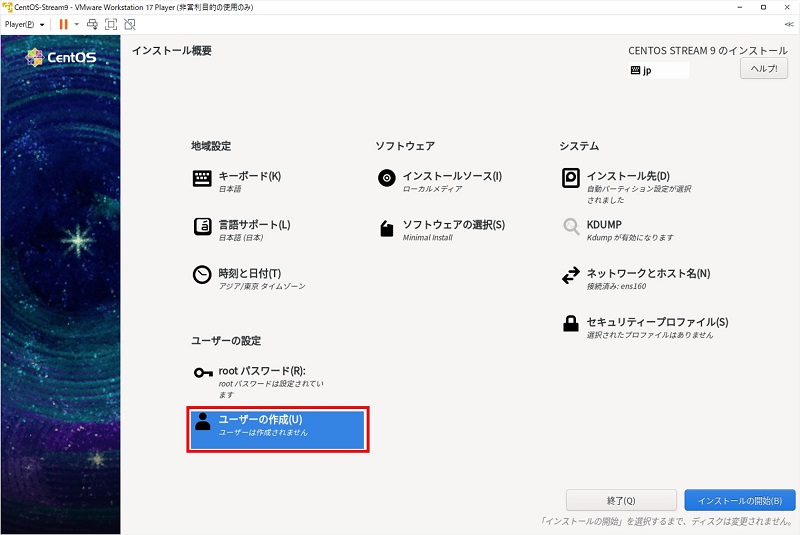Open 時刻と日付(T) label
The image size is (800, 535).
pos(249,273)
